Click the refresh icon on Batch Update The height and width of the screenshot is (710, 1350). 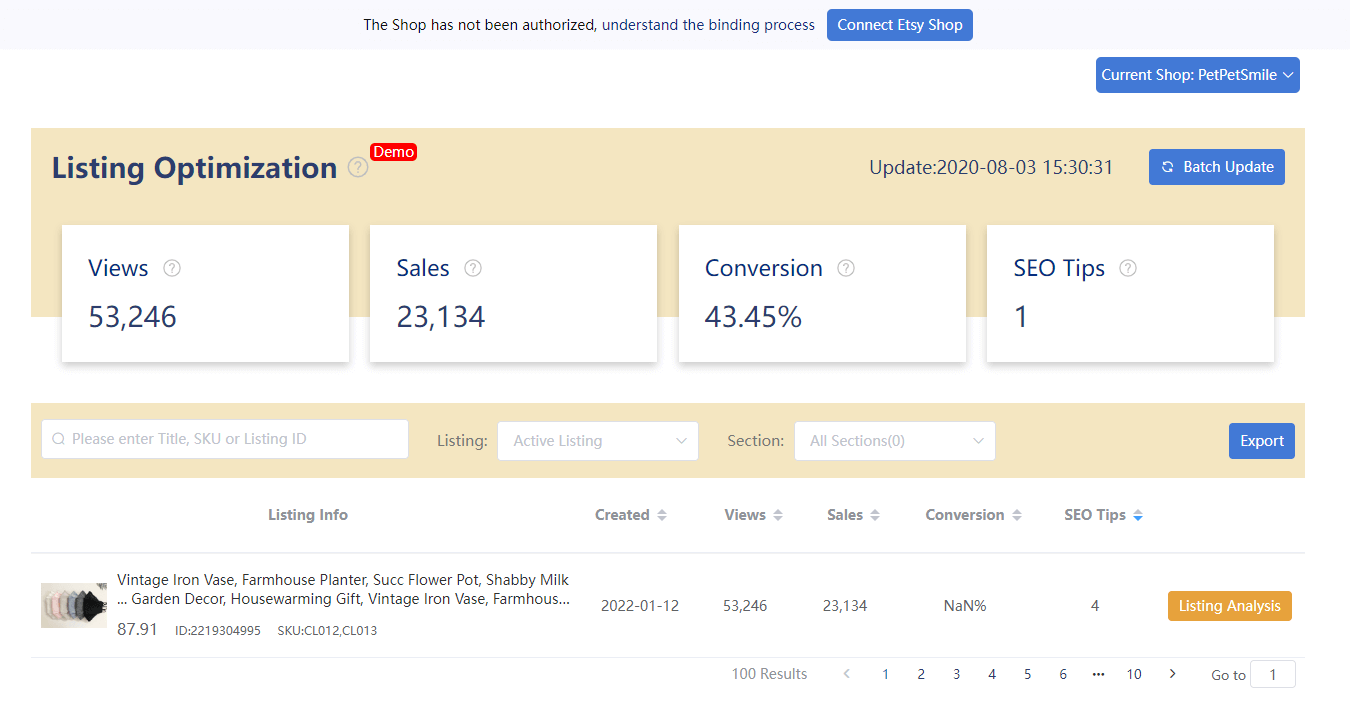coord(1168,167)
